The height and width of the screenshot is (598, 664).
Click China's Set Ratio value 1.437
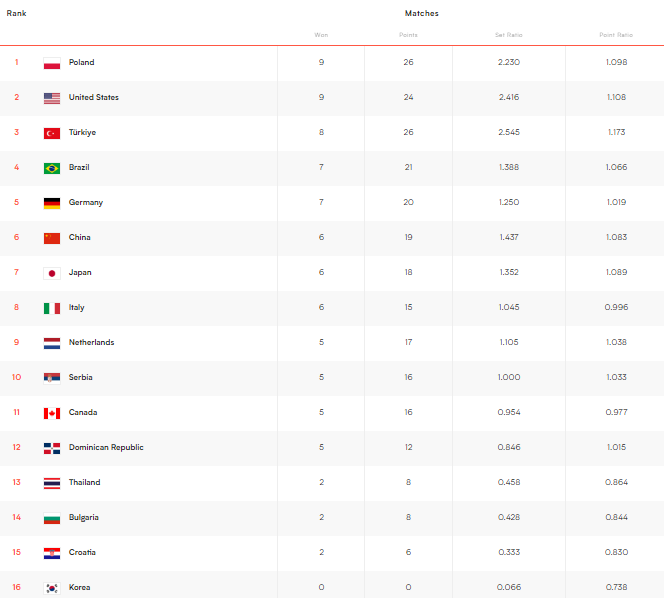[508, 237]
